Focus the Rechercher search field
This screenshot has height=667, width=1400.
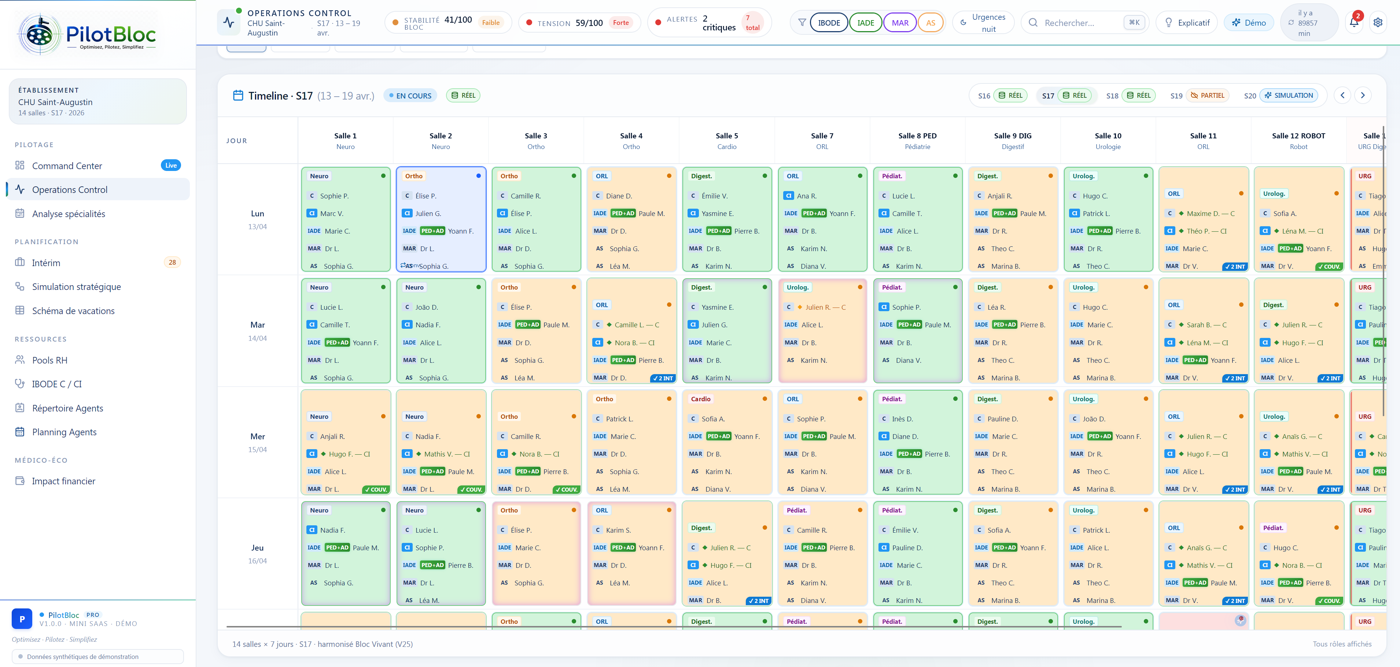tap(1084, 22)
